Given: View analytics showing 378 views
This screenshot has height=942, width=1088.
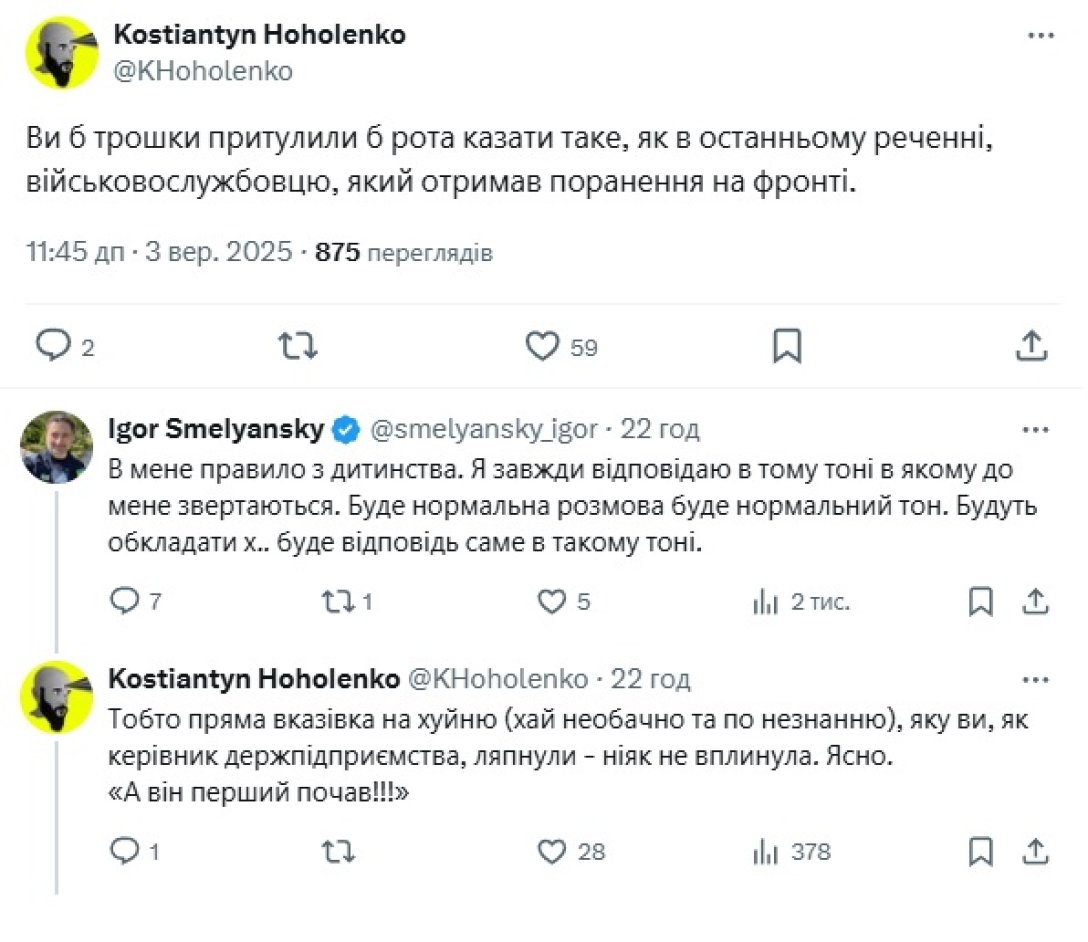Looking at the screenshot, I should 766,851.
